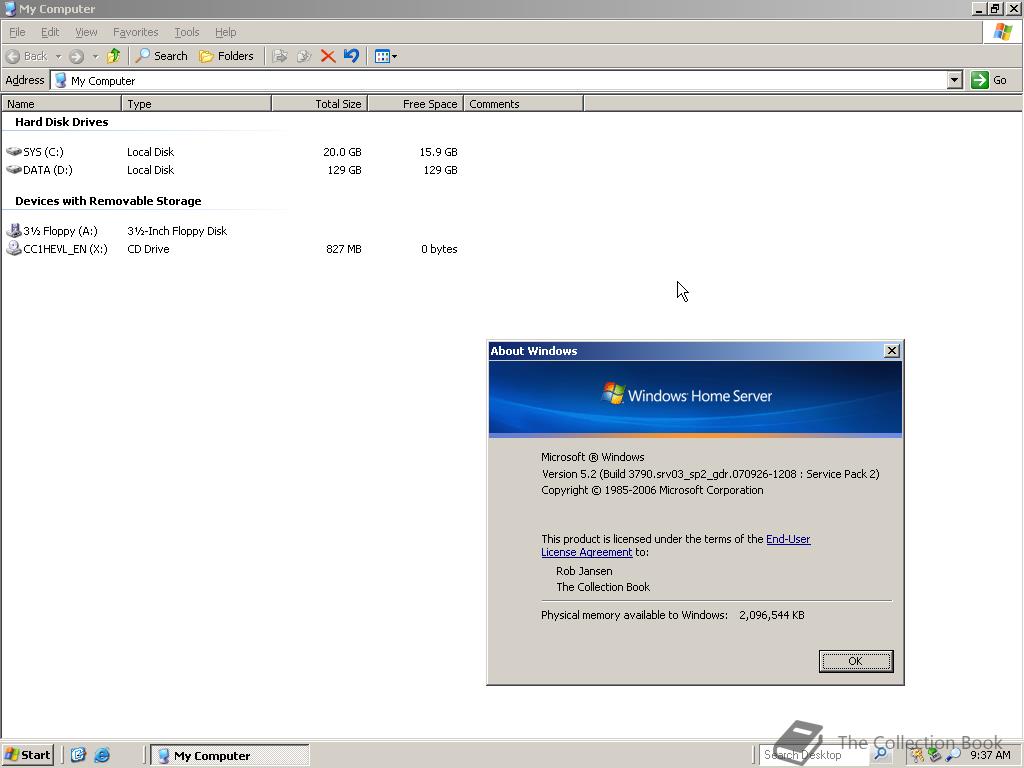Viewport: 1024px width, 768px height.
Task: Select the 3½ Floppy (A:) icon
Action: click(x=14, y=231)
